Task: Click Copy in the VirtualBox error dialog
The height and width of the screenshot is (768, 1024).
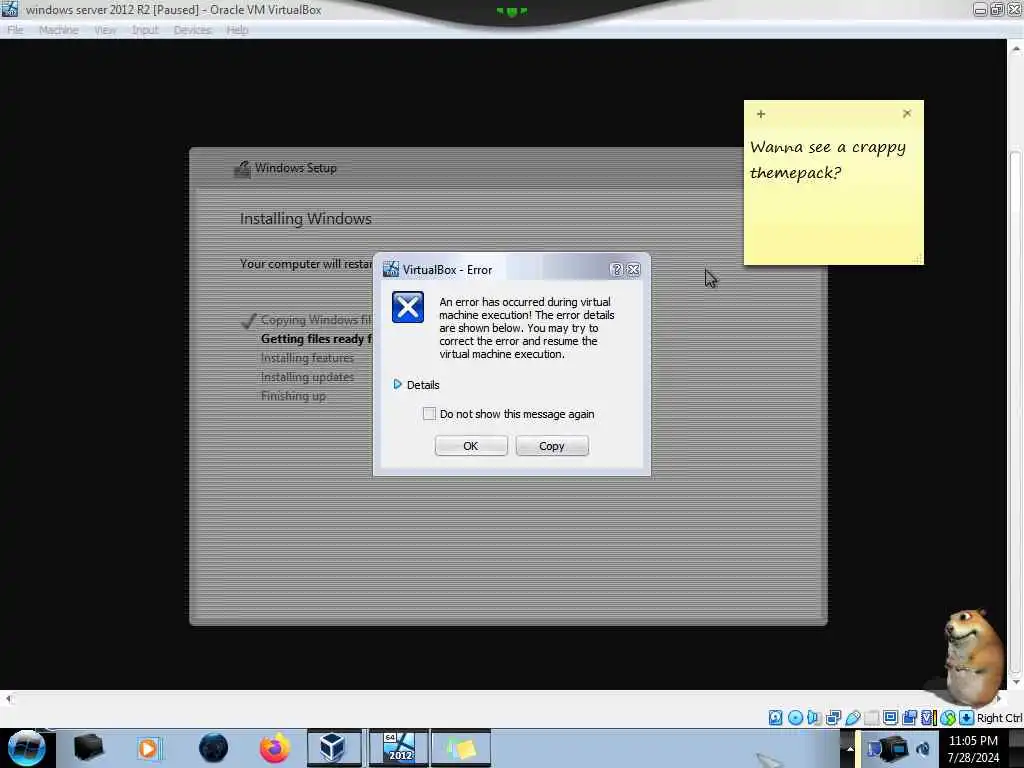Action: [552, 446]
